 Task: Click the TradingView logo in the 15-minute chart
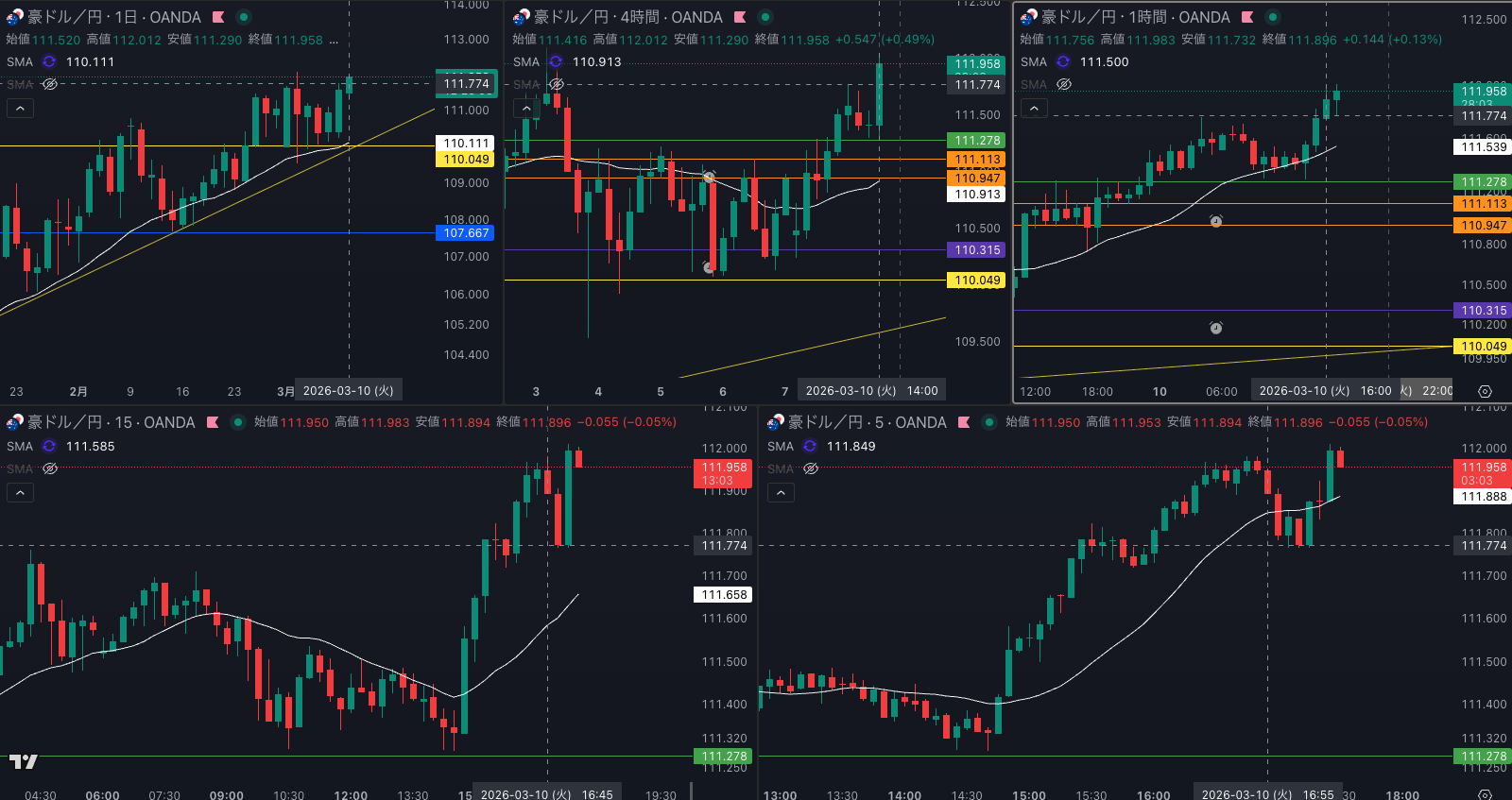[x=24, y=761]
